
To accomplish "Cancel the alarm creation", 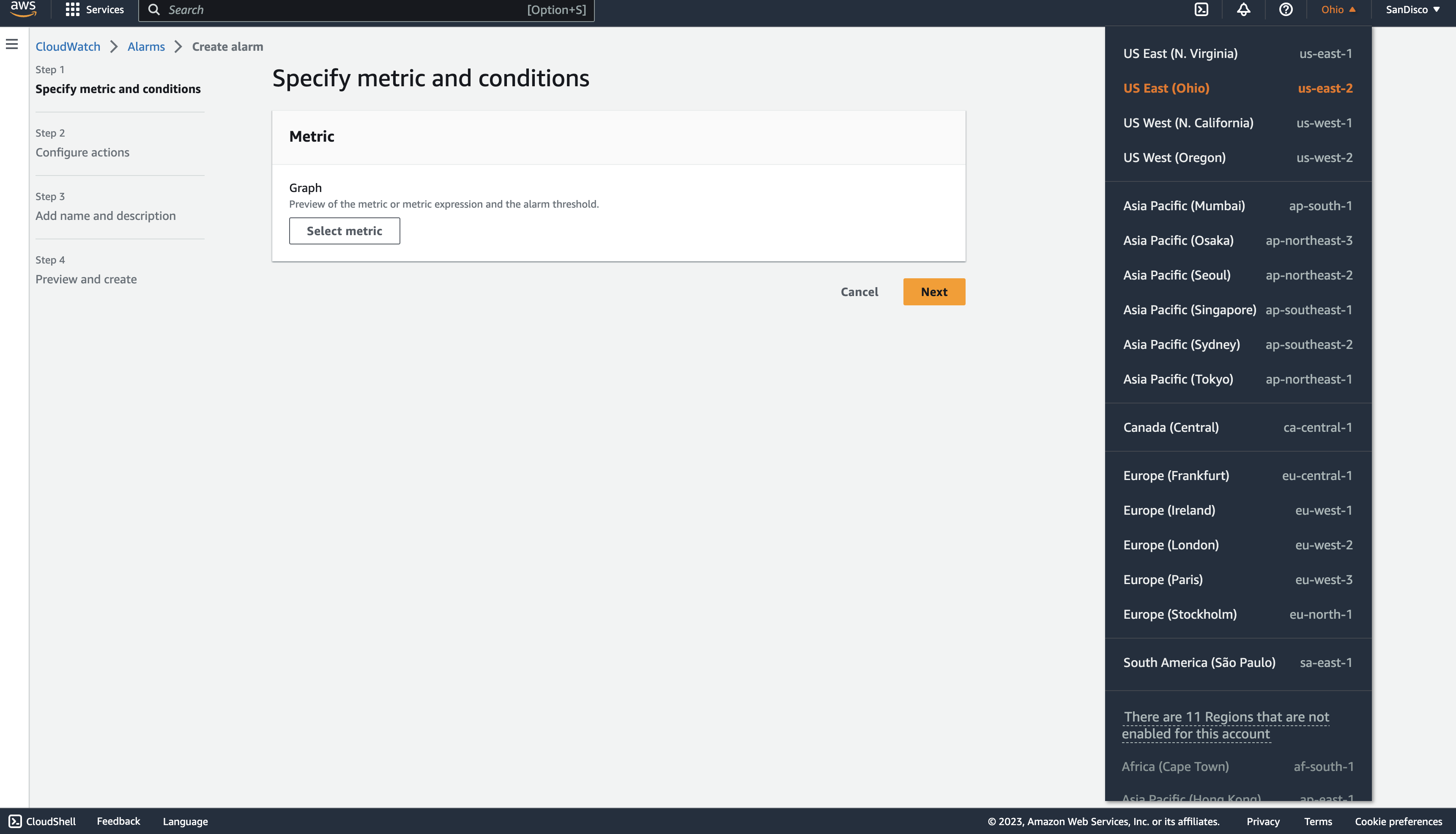I will point(859,291).
